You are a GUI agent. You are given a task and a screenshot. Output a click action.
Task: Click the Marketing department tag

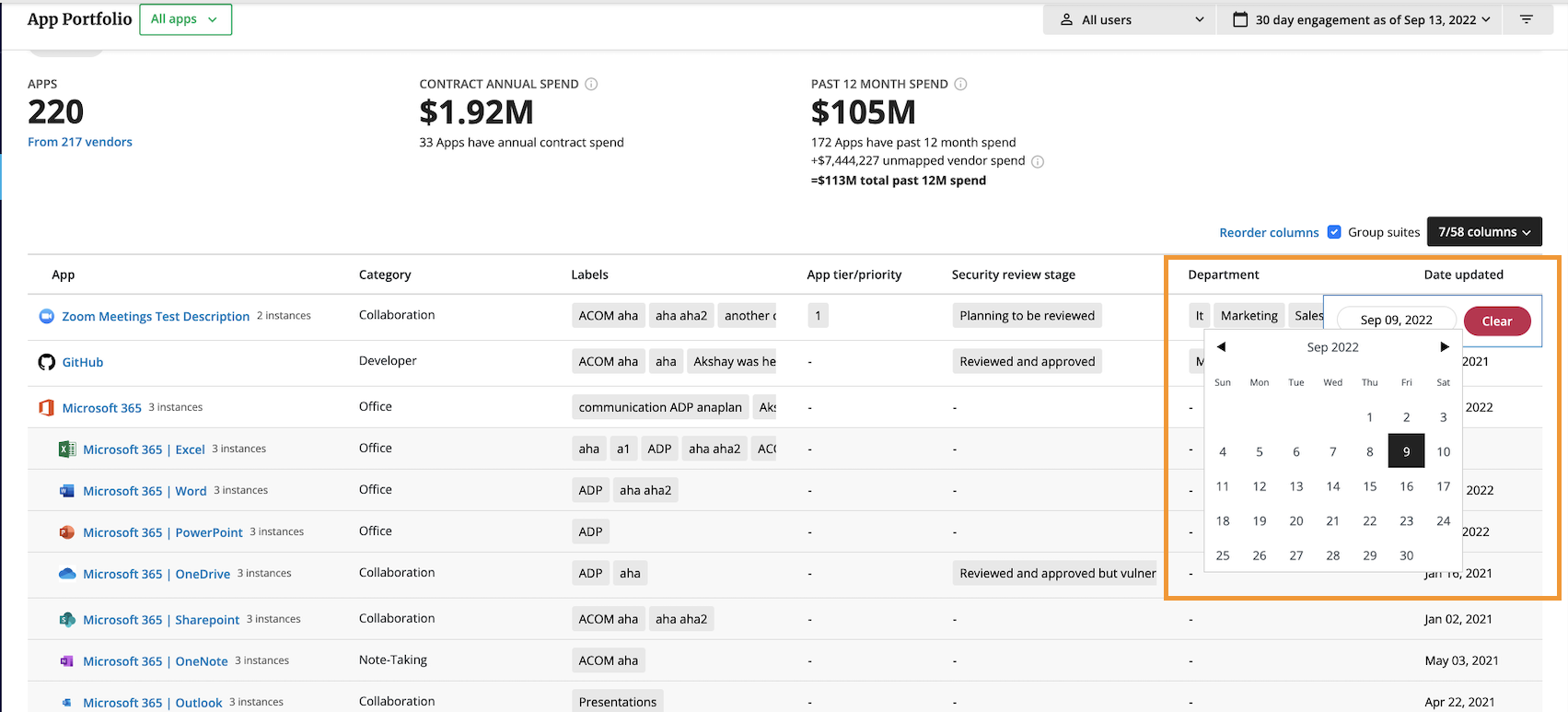click(x=1249, y=315)
